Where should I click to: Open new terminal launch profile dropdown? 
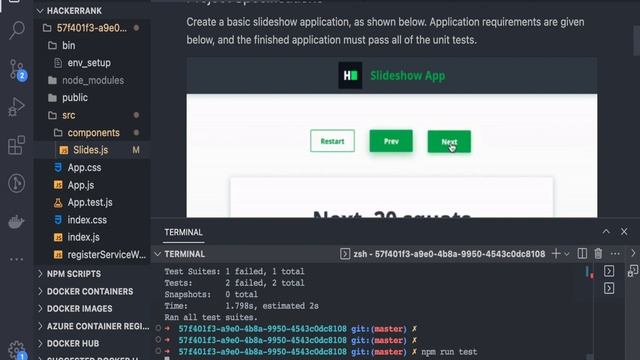point(567,254)
